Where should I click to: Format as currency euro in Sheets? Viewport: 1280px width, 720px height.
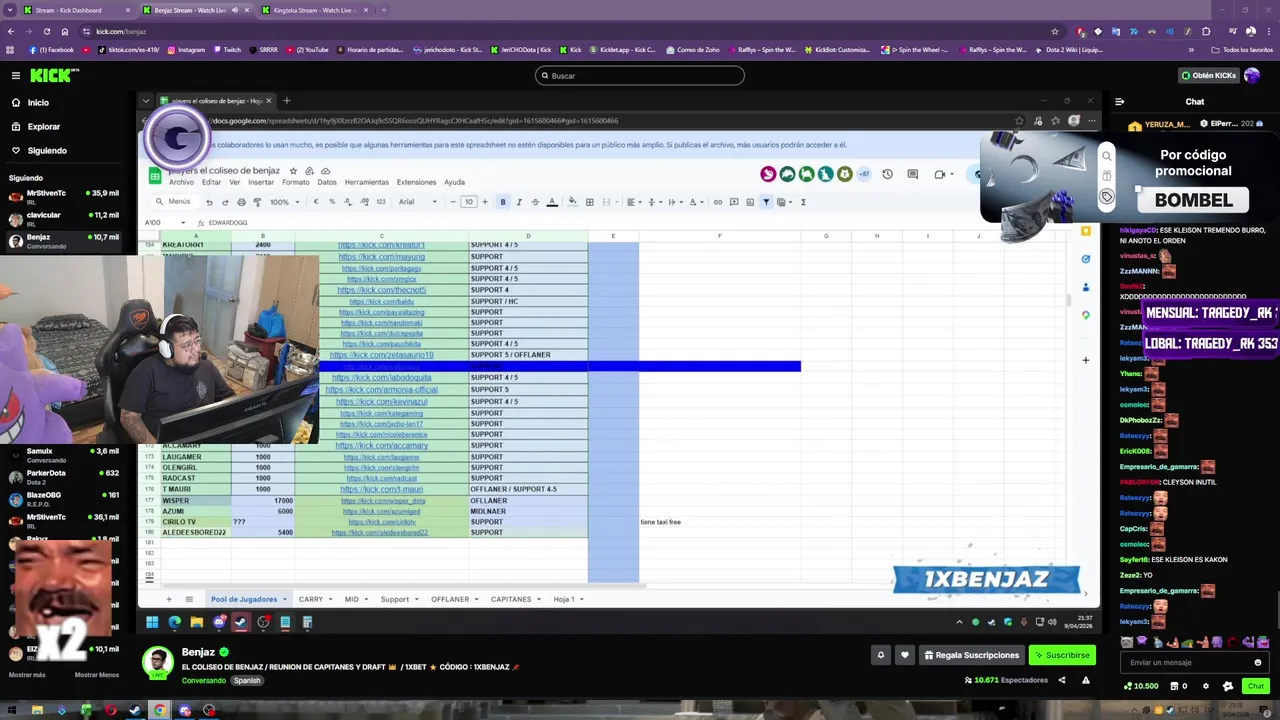tap(316, 202)
